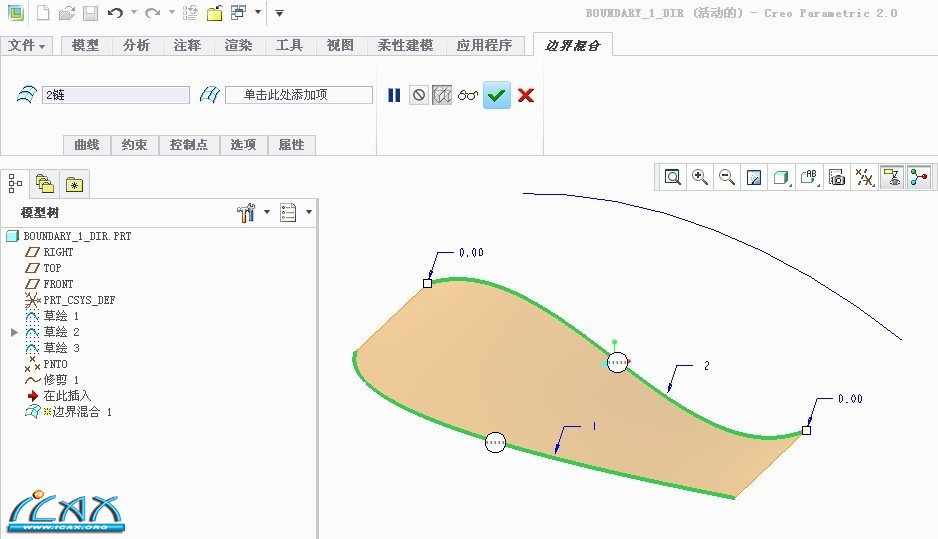Click the Save icon in quick access toolbar
Screen dimensions: 938x539
[x=90, y=13]
